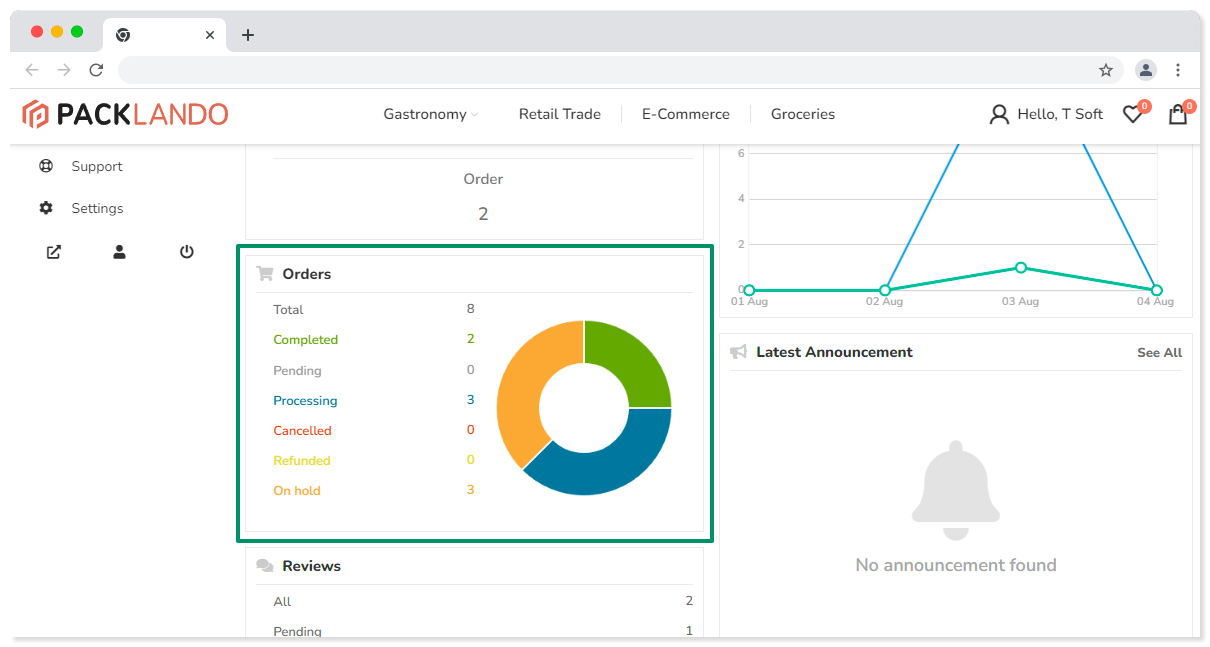The height and width of the screenshot is (647, 1210).
Task: Click the Order count value 2
Action: point(483,214)
